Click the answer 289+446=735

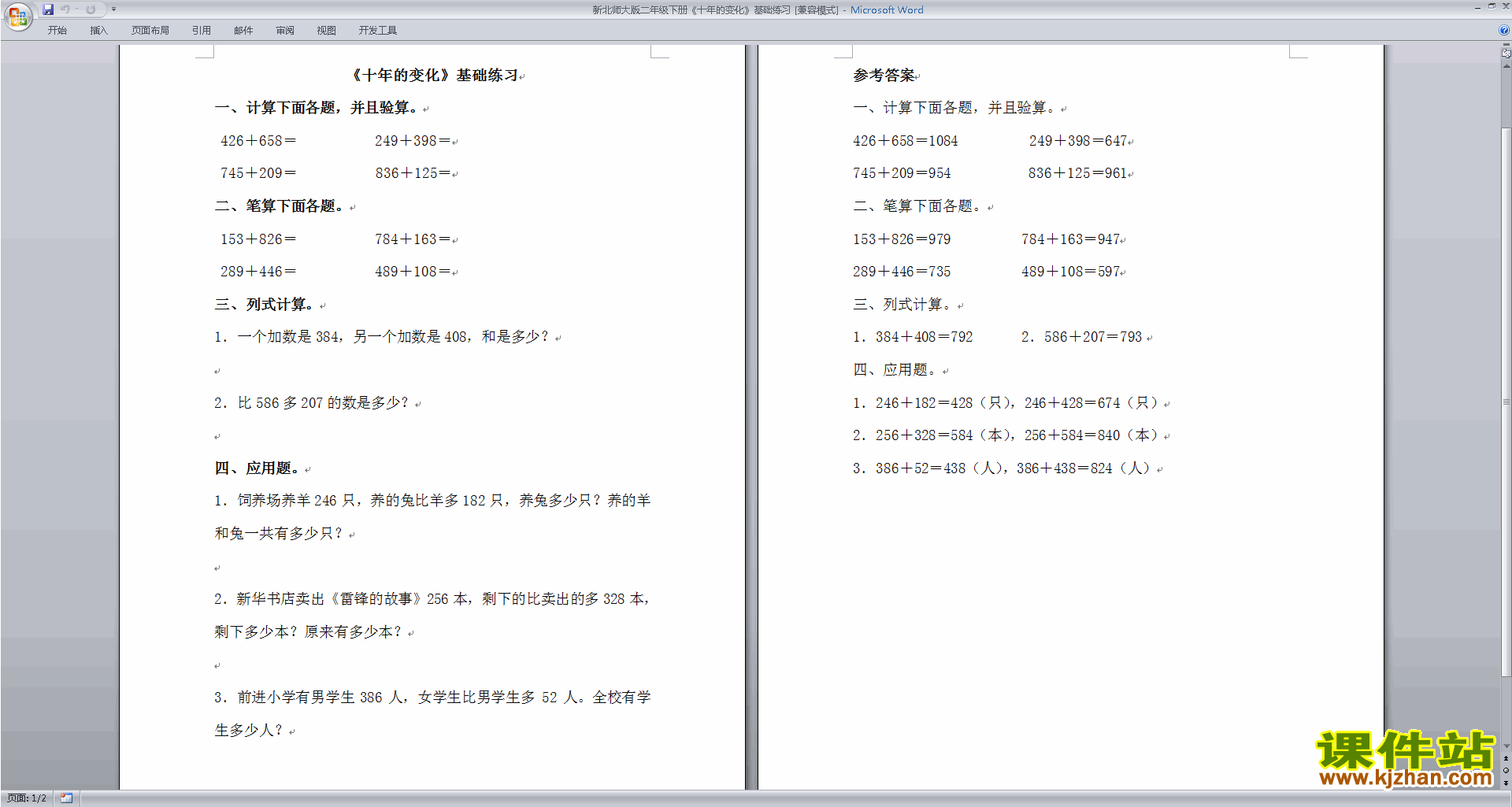point(902,272)
